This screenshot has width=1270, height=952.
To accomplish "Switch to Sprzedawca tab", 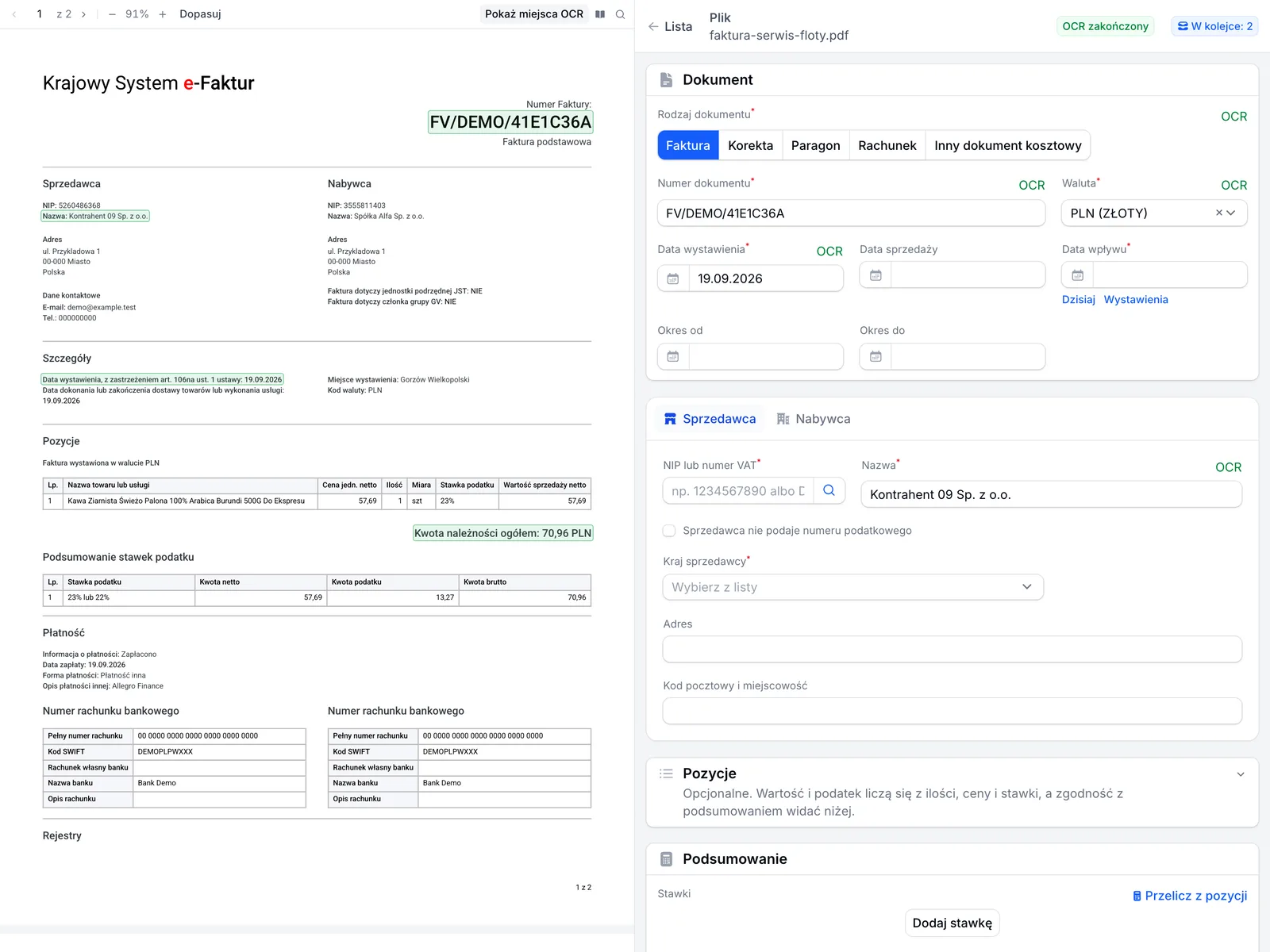I will coord(710,419).
